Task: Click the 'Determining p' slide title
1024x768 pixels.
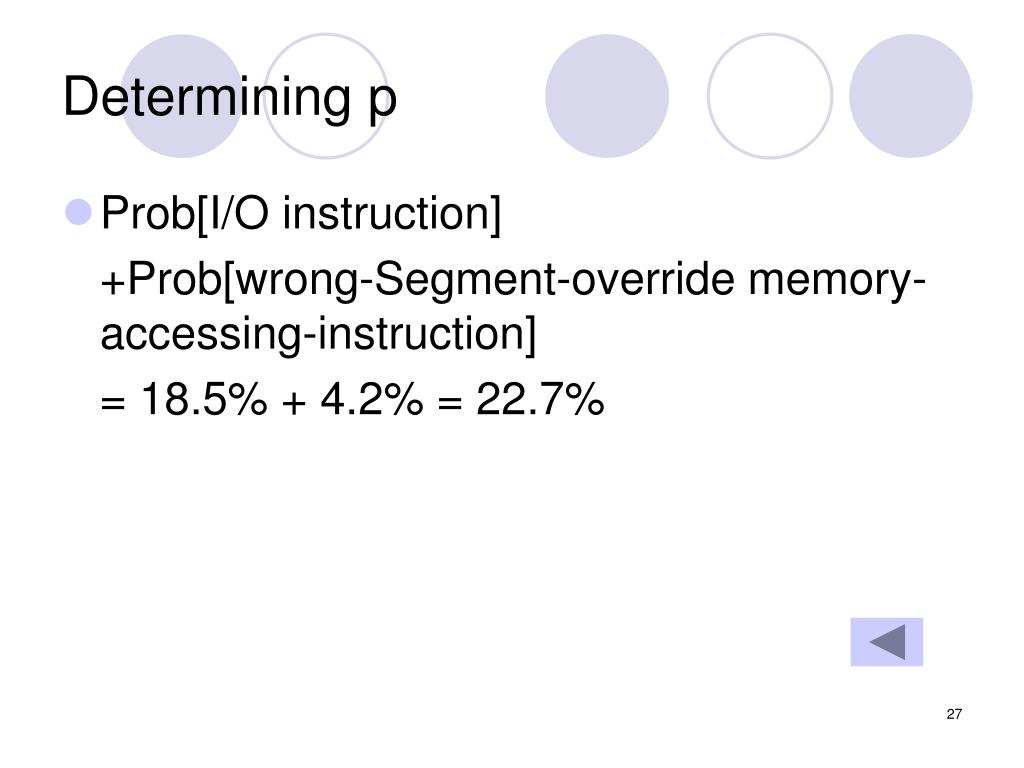Action: 230,98
